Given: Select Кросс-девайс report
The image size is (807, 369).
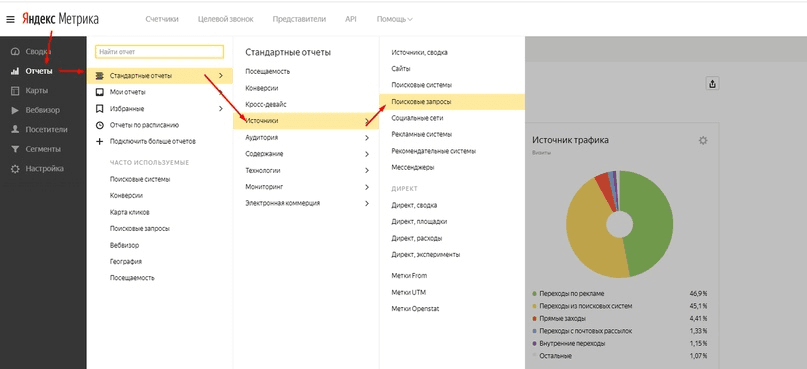Looking at the screenshot, I should pos(266,104).
